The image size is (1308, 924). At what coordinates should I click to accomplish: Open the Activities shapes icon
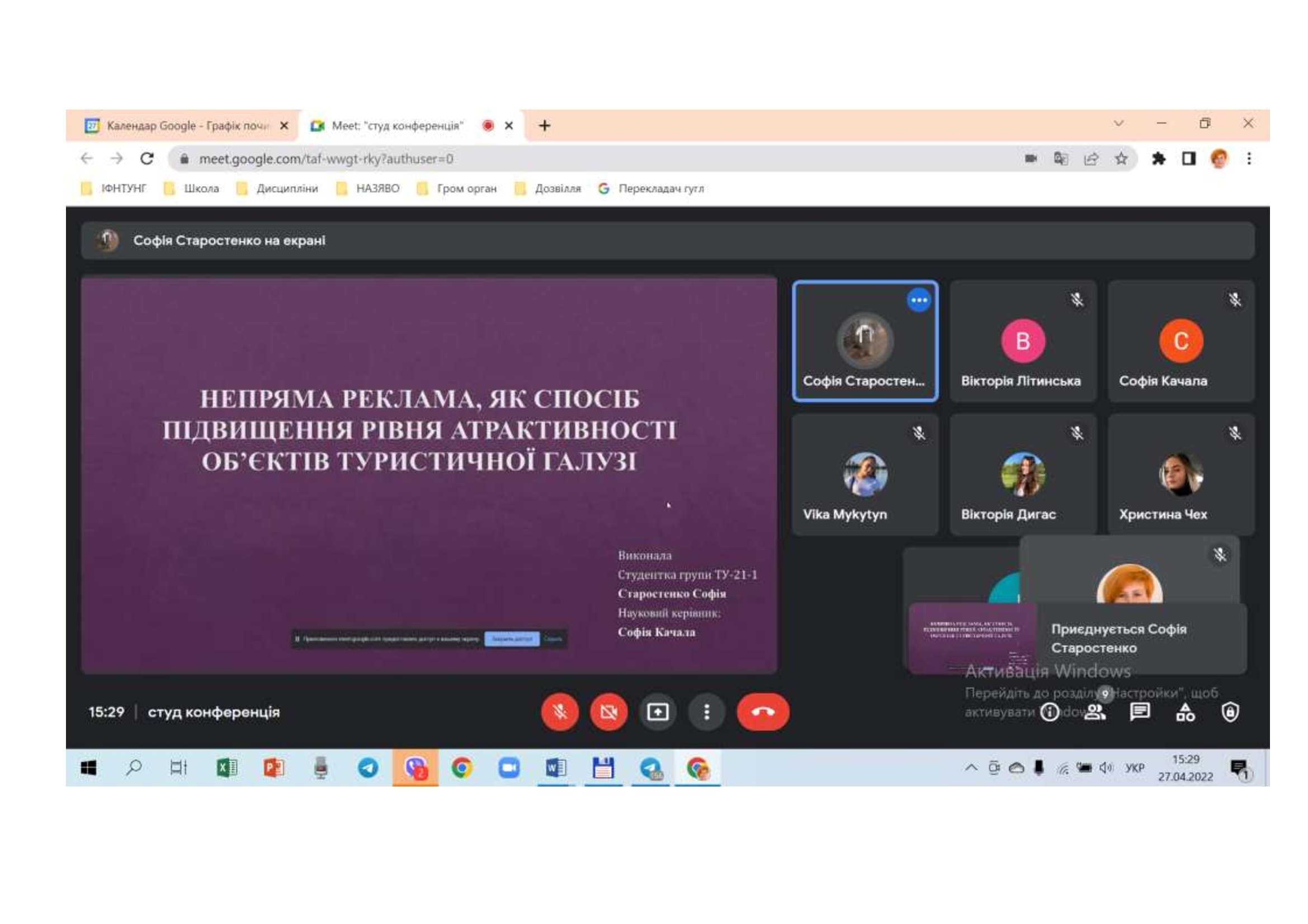[x=1185, y=712]
